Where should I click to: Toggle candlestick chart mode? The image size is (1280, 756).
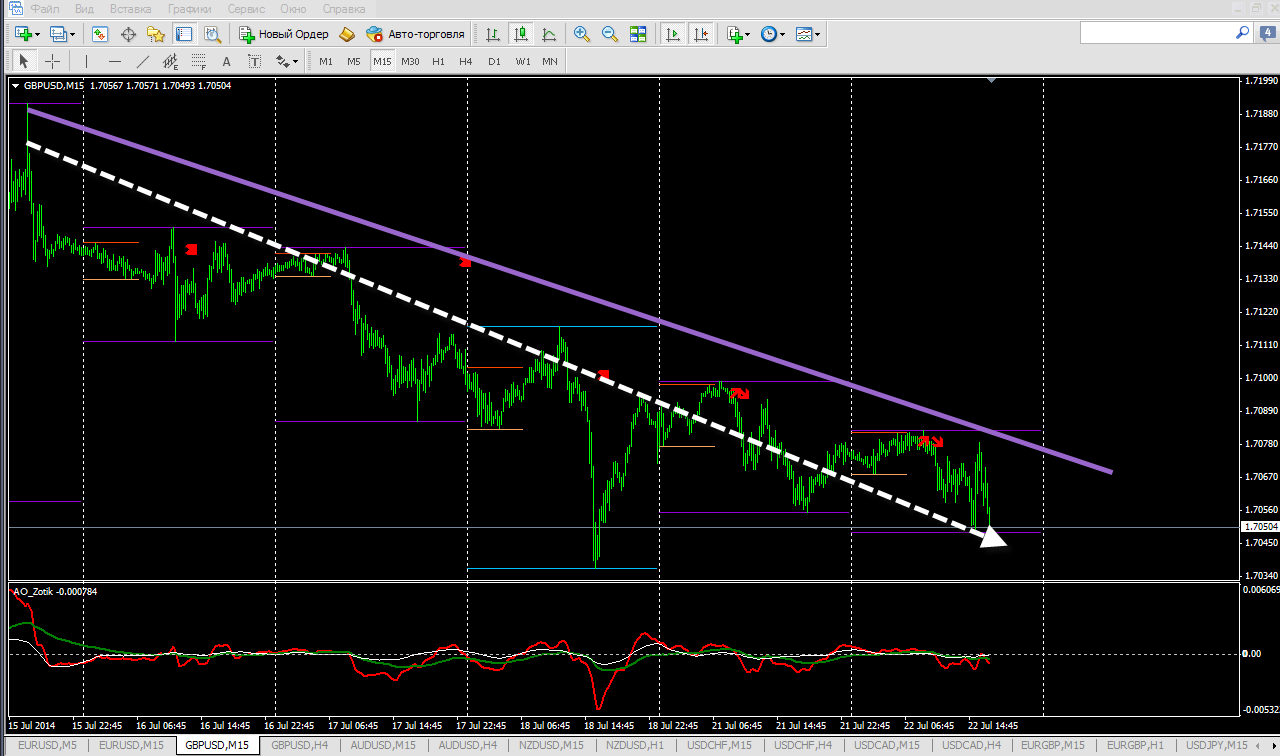pyautogui.click(x=520, y=34)
